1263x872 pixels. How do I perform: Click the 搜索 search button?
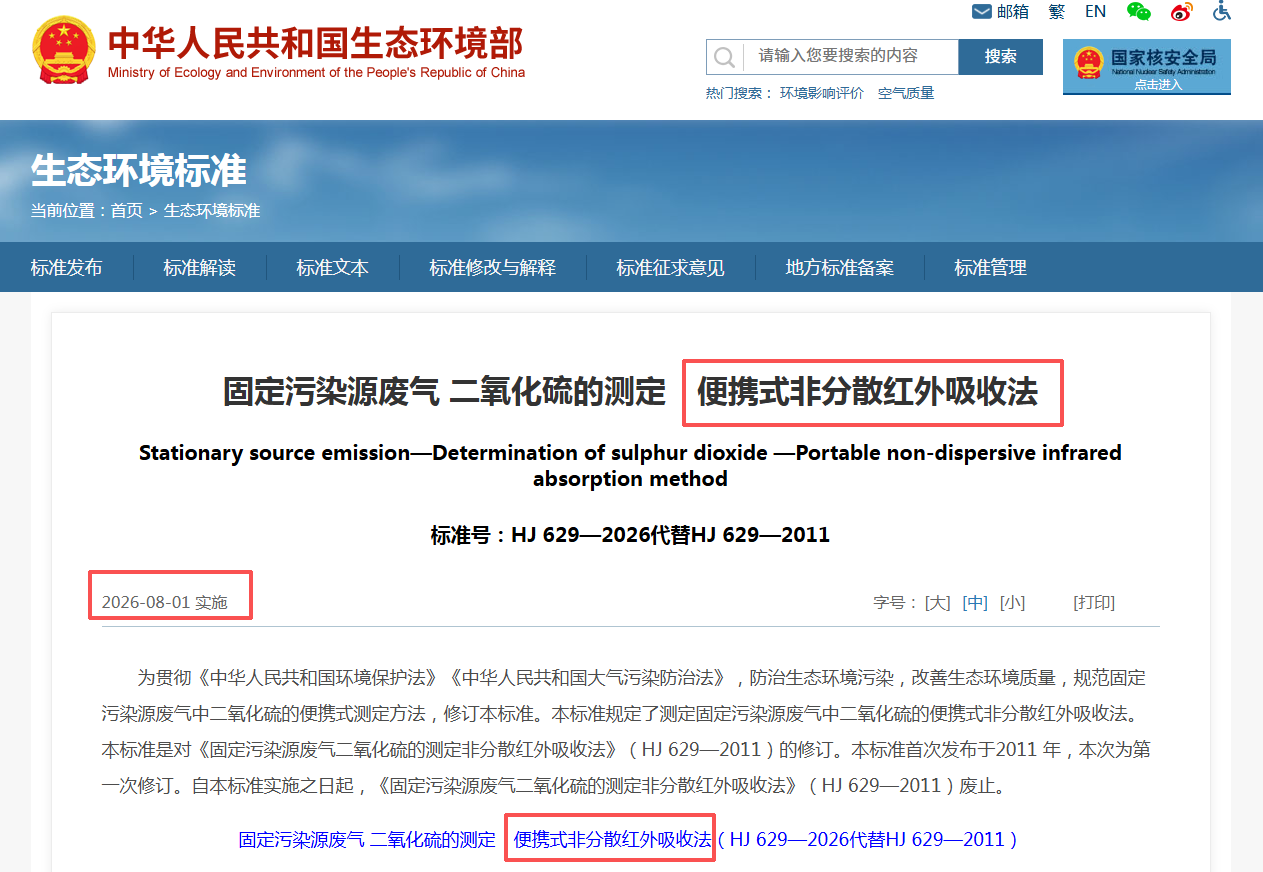click(1000, 57)
